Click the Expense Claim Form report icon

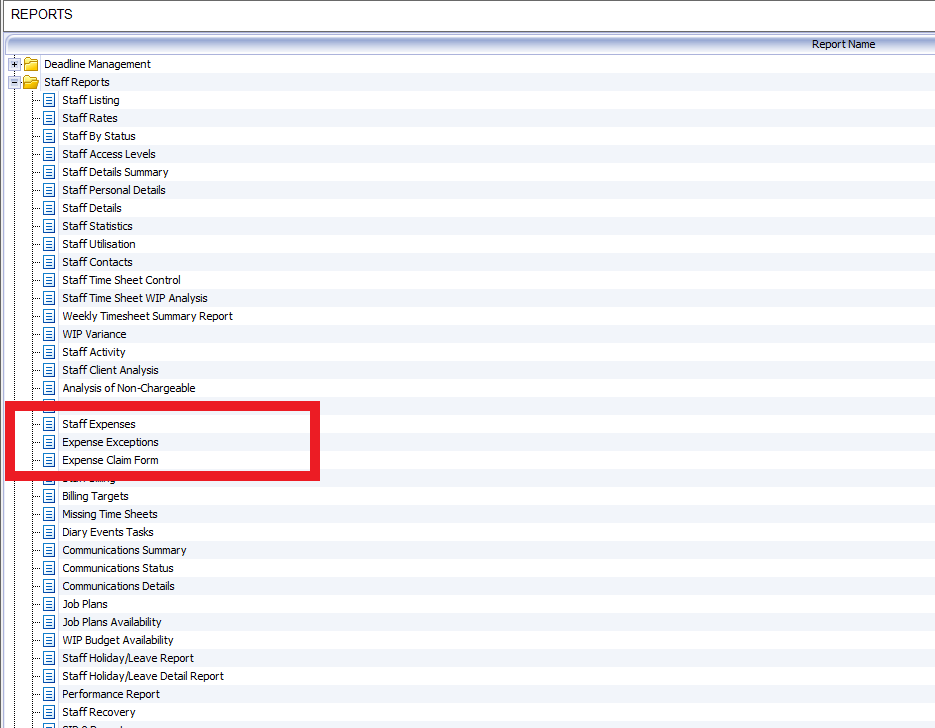click(49, 460)
